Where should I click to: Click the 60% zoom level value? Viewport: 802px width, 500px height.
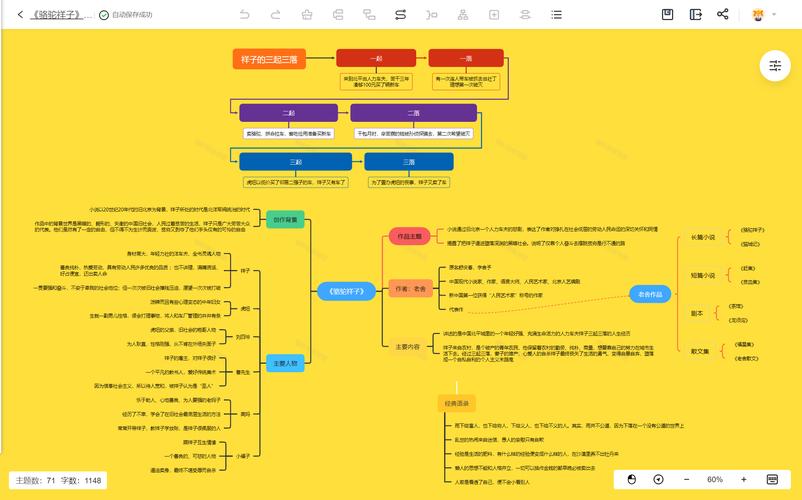tap(715, 480)
